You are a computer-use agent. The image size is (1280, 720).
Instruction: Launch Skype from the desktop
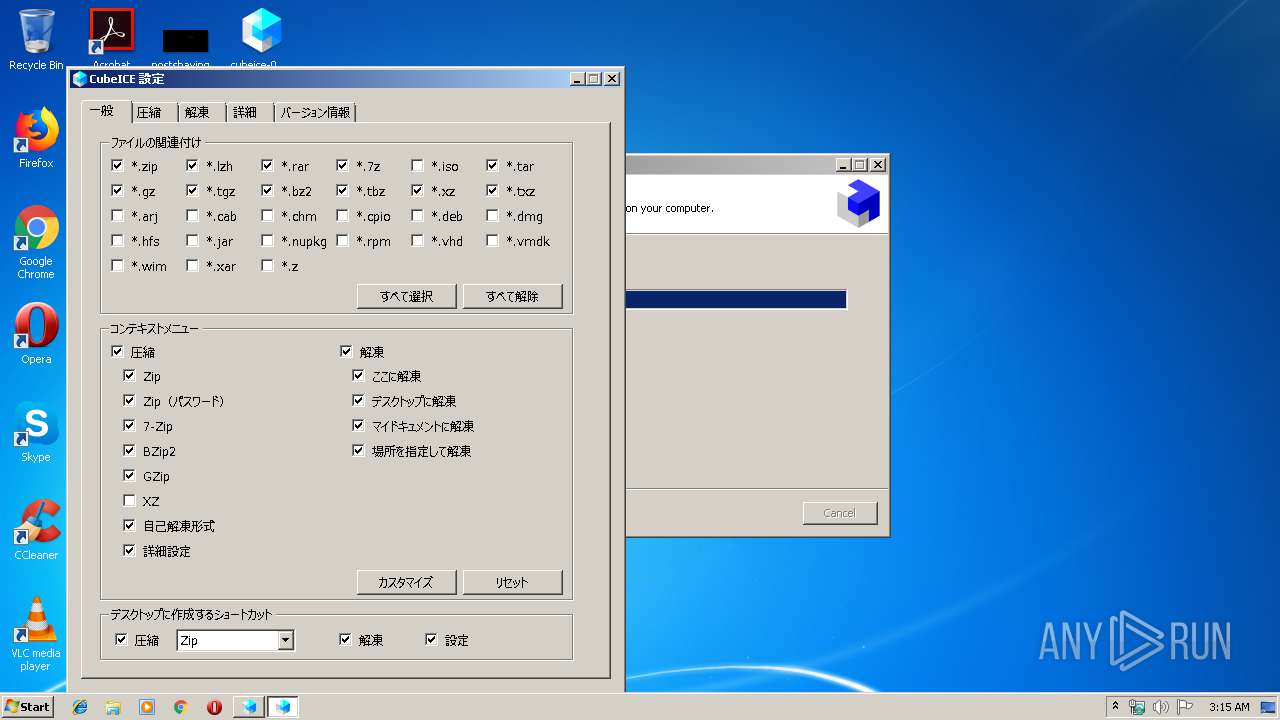coord(36,431)
